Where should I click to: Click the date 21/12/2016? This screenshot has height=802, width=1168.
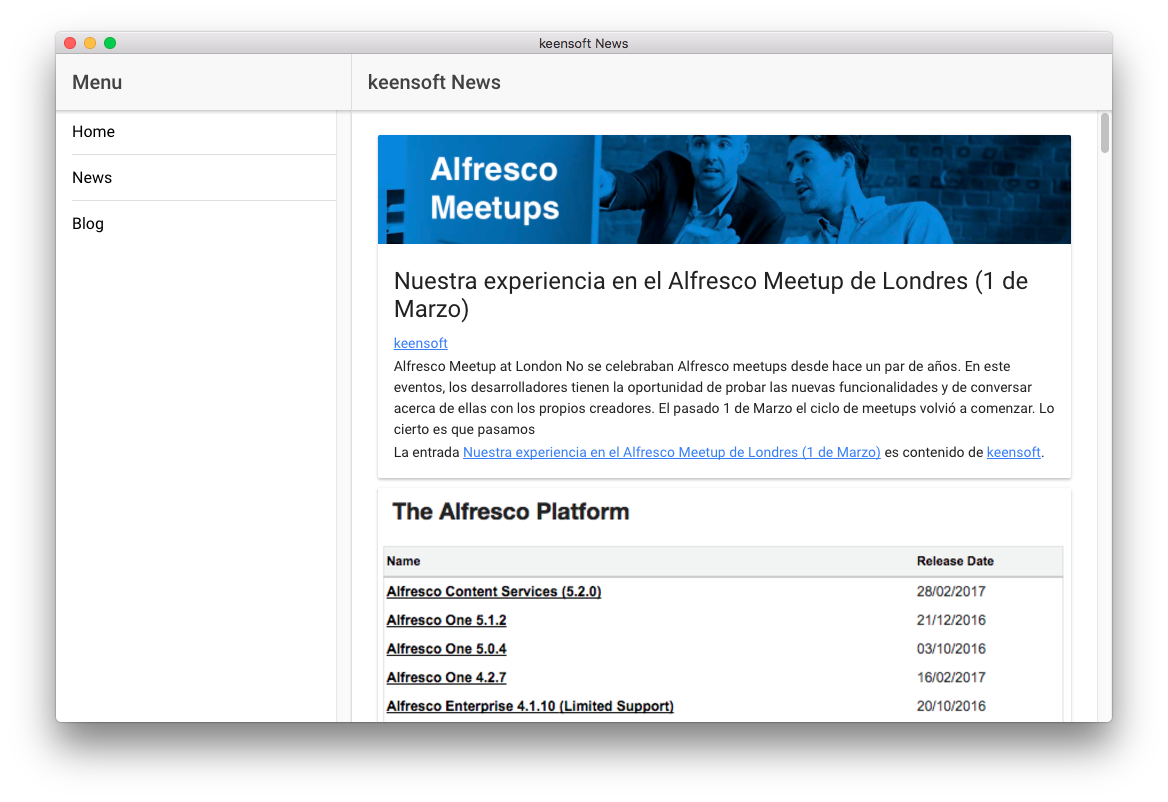click(x=950, y=620)
